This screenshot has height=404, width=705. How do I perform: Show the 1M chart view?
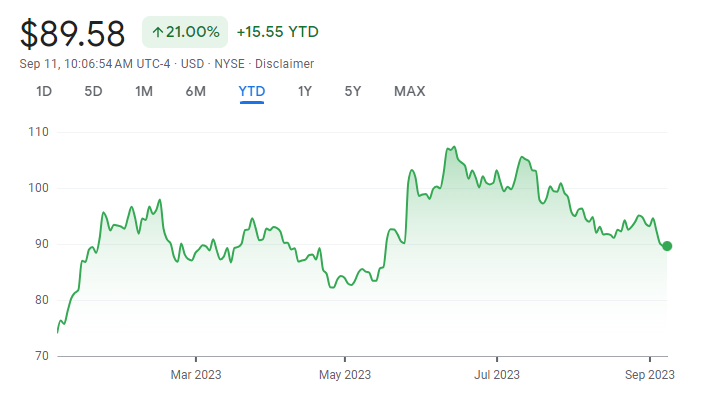[x=144, y=91]
